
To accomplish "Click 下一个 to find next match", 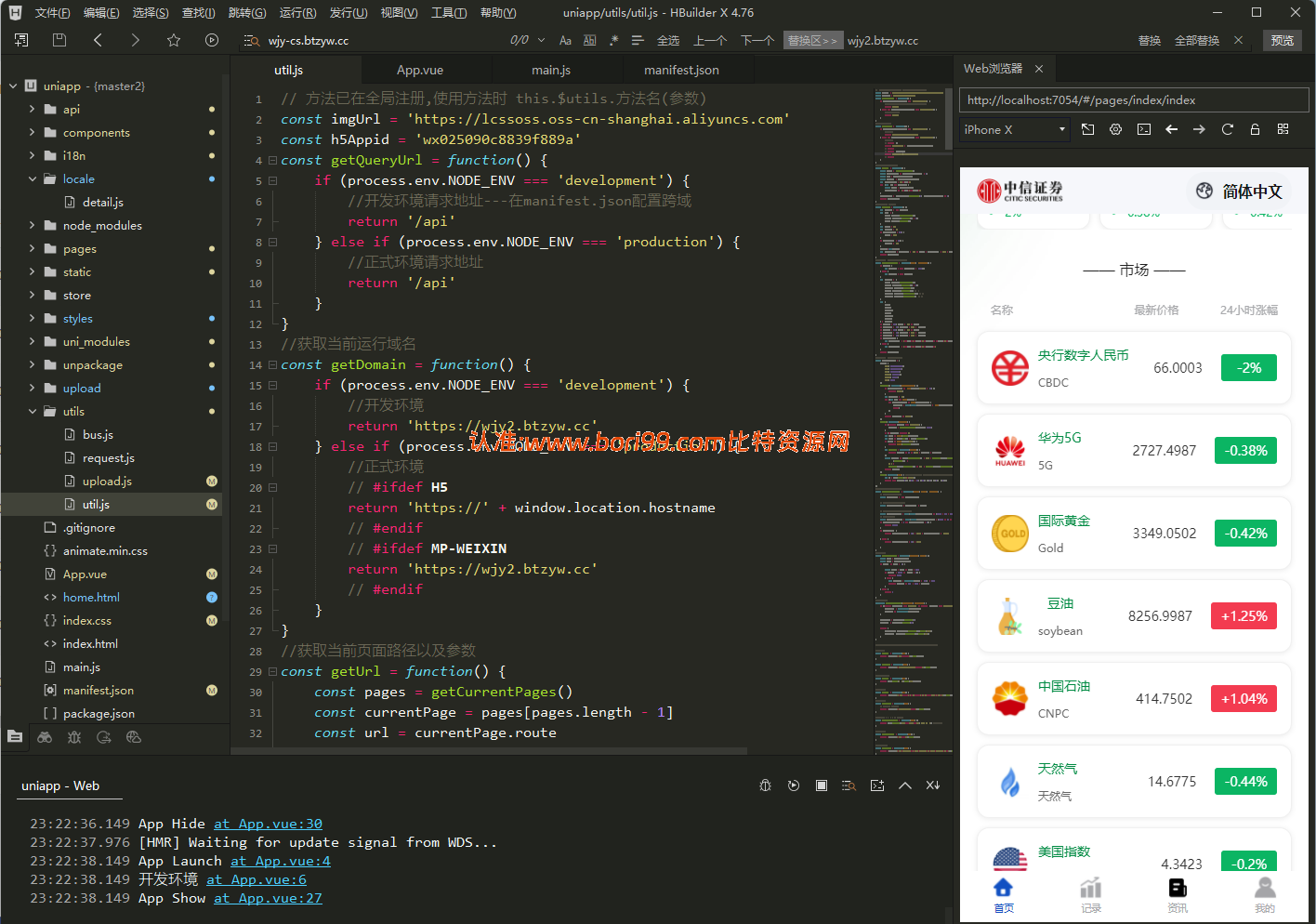I will [757, 40].
